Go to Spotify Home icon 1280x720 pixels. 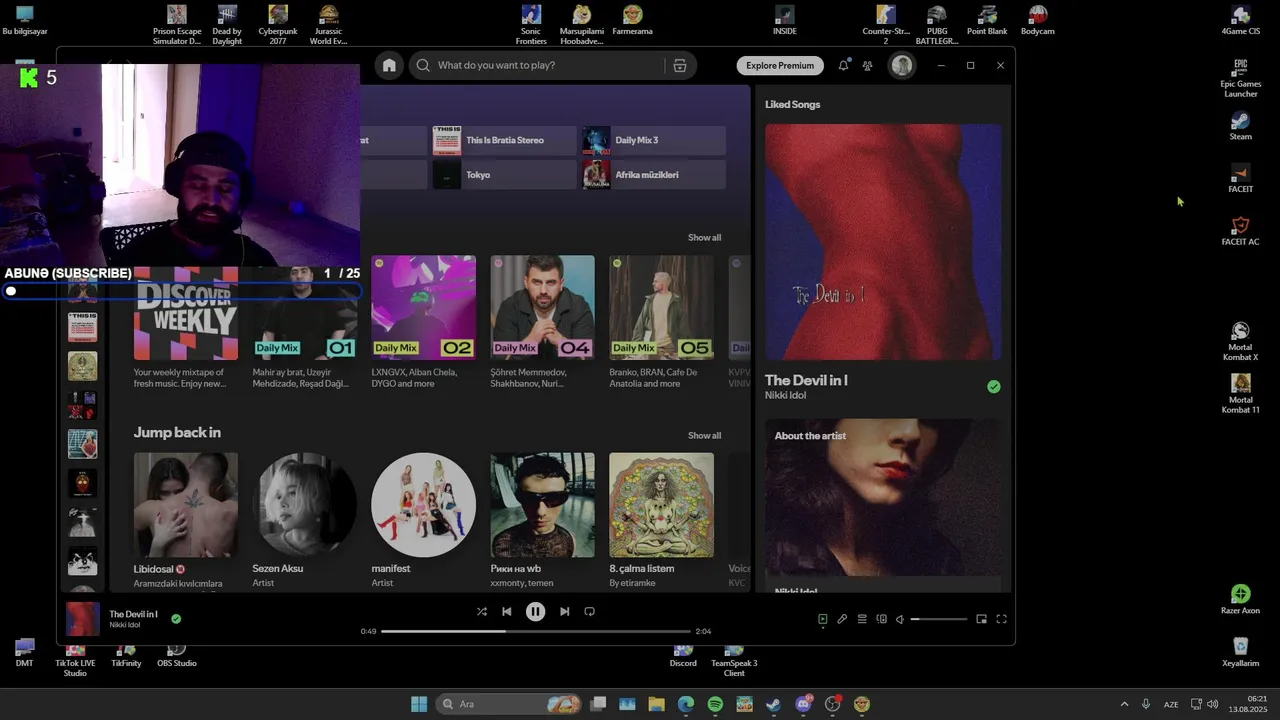(x=389, y=65)
